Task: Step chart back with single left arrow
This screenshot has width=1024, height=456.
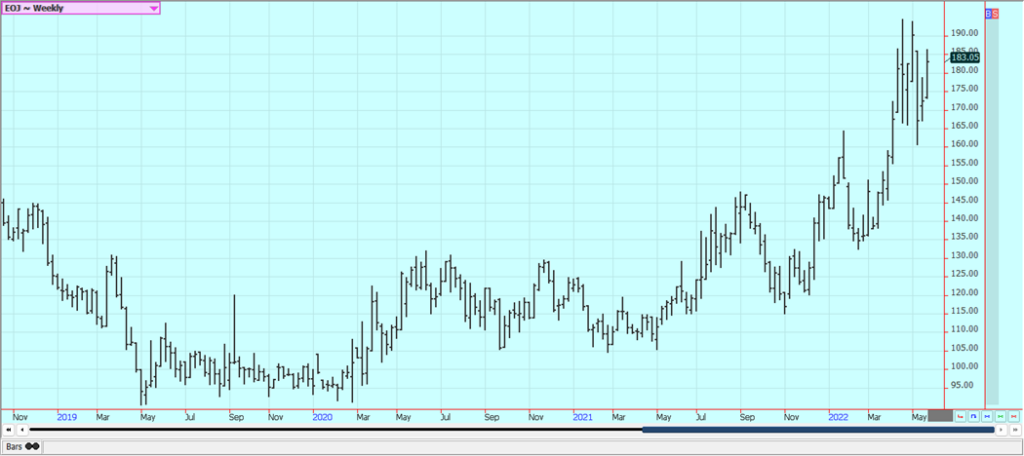Action: coord(22,430)
